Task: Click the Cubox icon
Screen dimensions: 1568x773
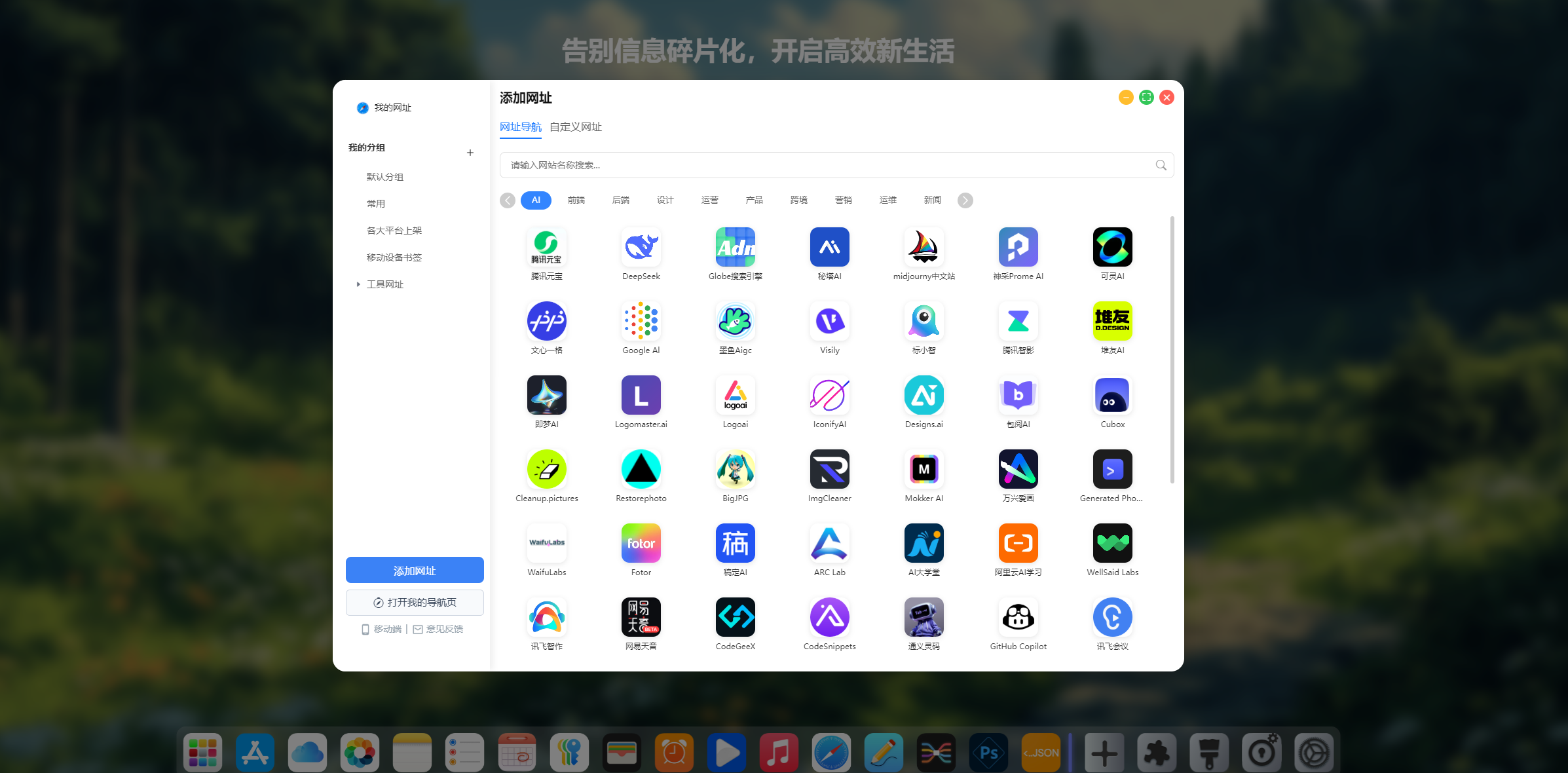Action: tap(1112, 395)
